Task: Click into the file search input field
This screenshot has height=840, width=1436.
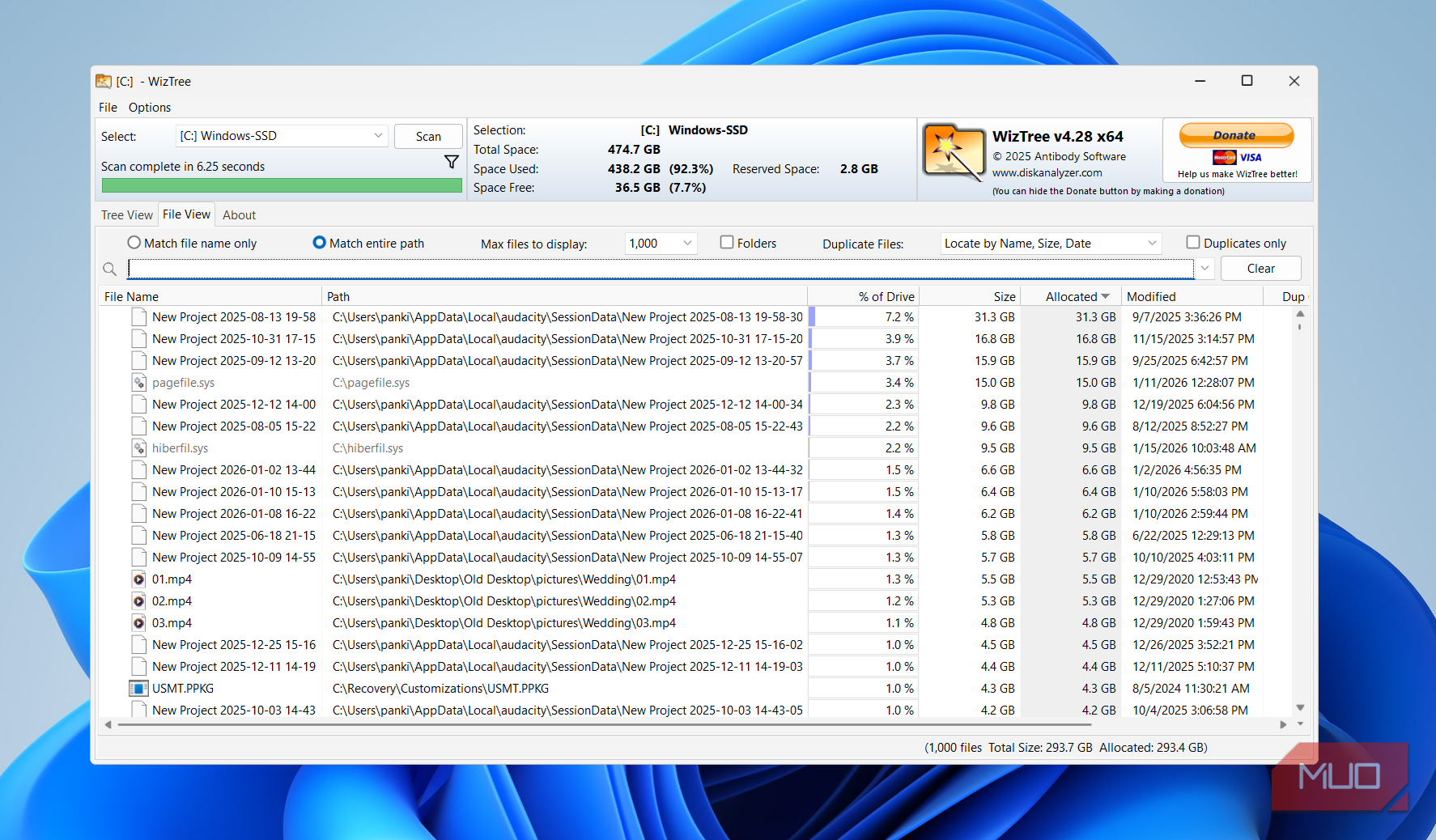Action: (x=661, y=269)
